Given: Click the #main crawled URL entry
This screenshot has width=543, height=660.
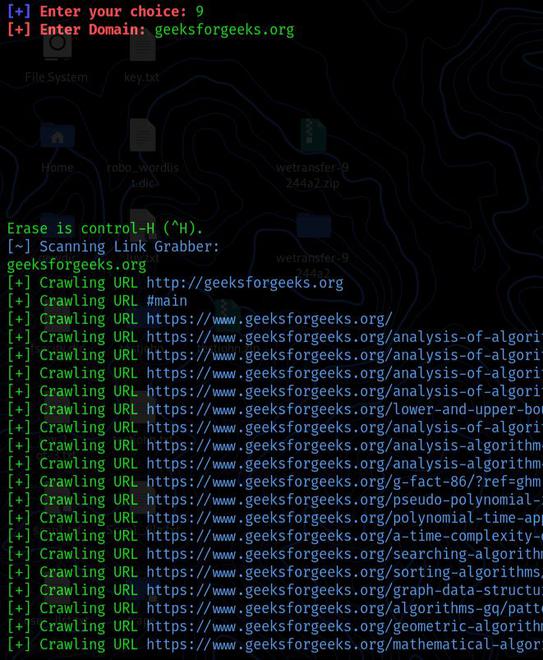Looking at the screenshot, I should pos(167,301).
